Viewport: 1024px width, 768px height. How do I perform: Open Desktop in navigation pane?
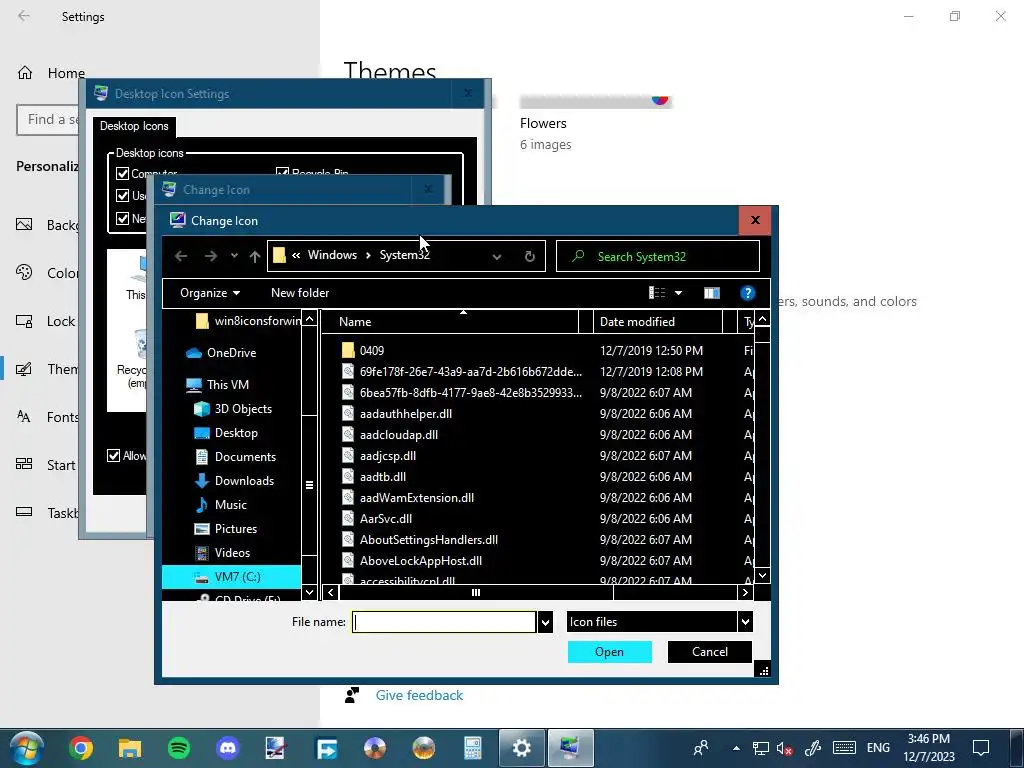click(x=236, y=433)
